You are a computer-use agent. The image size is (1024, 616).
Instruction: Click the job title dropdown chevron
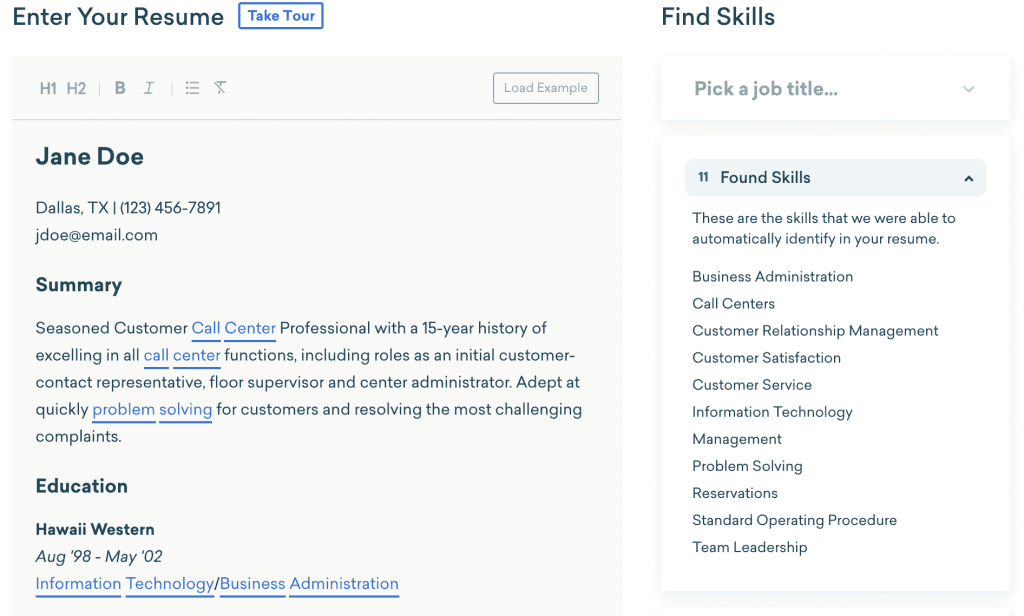(x=968, y=89)
